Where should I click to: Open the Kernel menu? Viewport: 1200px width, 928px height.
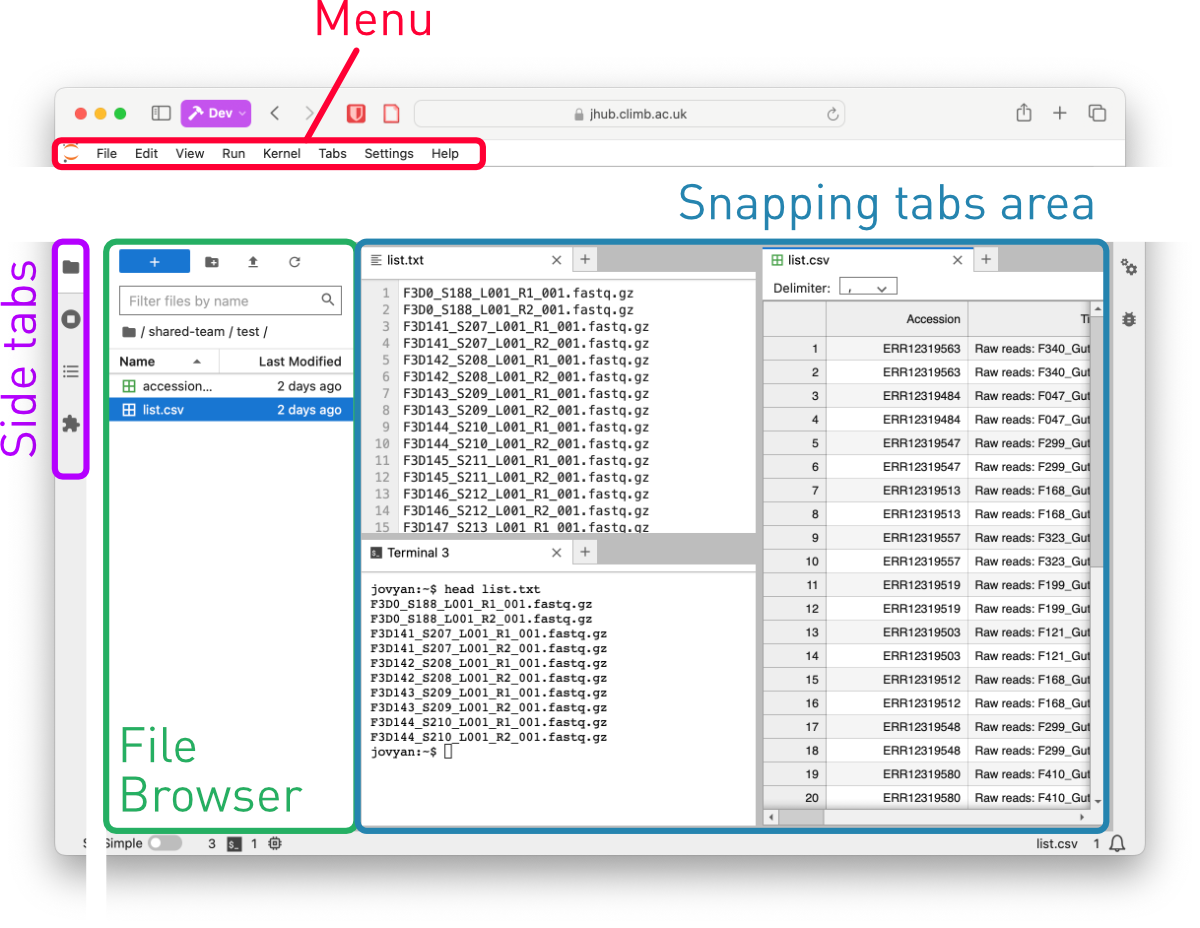(281, 153)
